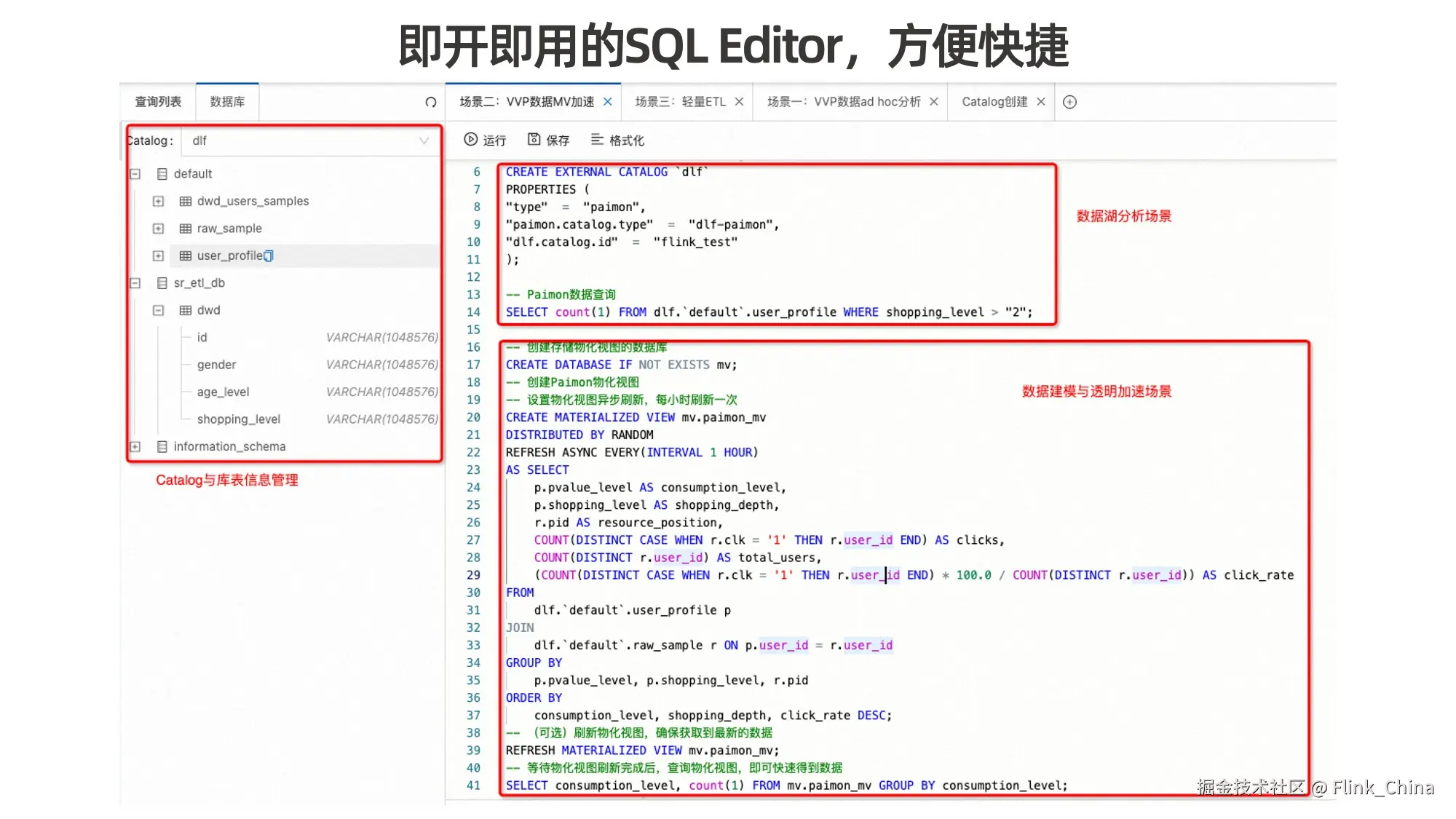
Task: Close the Catalog创建 tab
Action: coord(1041,102)
